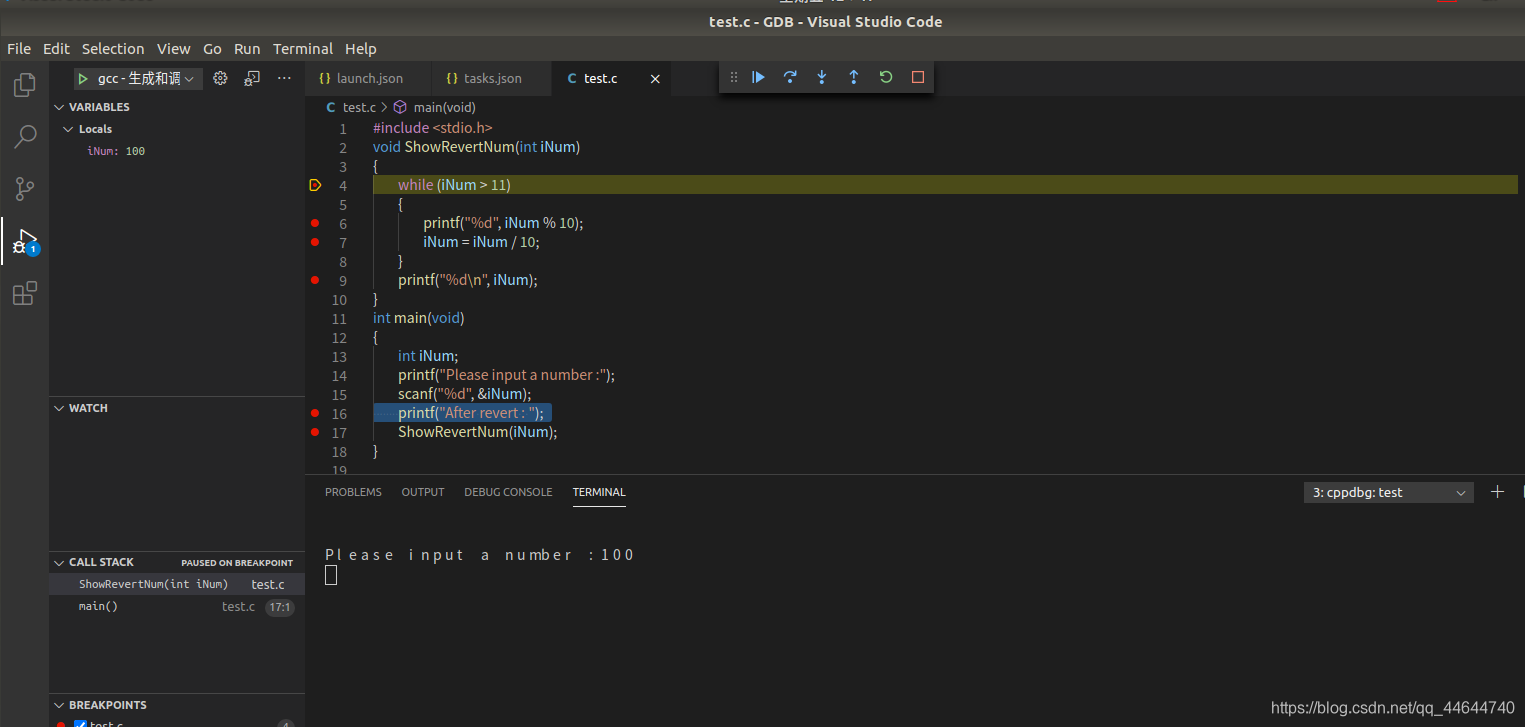Viewport: 1525px width, 727px height.
Task: Click the 'Please input a number :100' terminal output
Action: pos(480,555)
